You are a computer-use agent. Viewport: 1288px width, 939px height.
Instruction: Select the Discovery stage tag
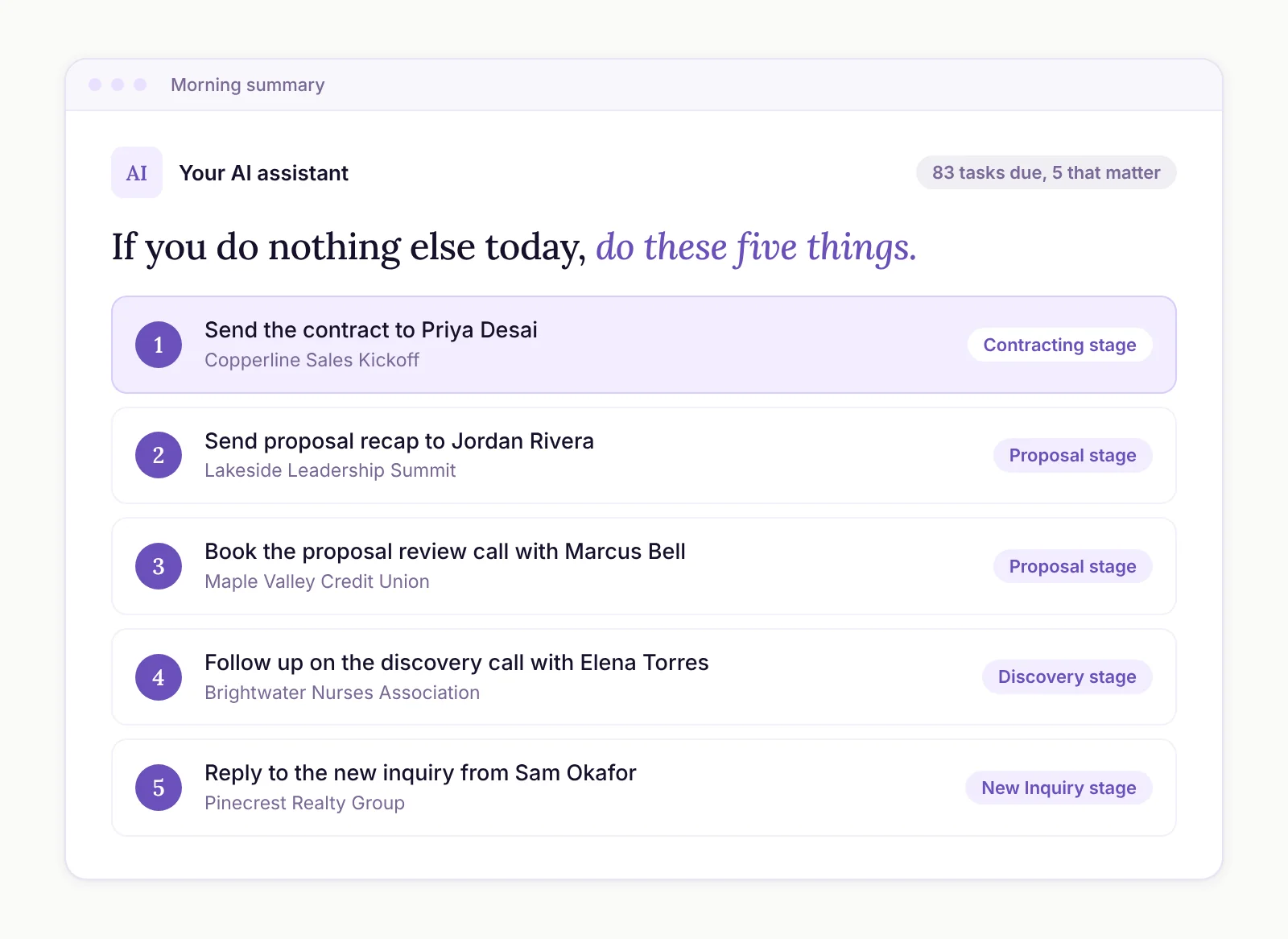(x=1067, y=676)
